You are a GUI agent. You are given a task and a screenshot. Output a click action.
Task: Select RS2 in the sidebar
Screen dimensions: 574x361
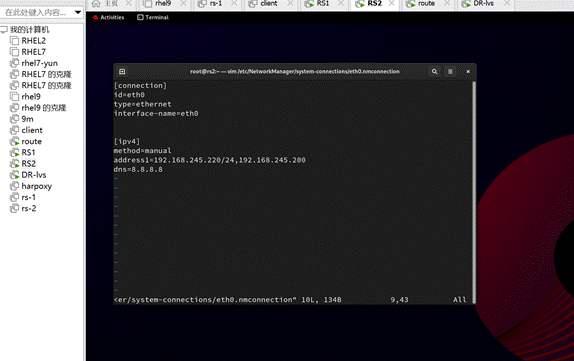tap(29, 164)
